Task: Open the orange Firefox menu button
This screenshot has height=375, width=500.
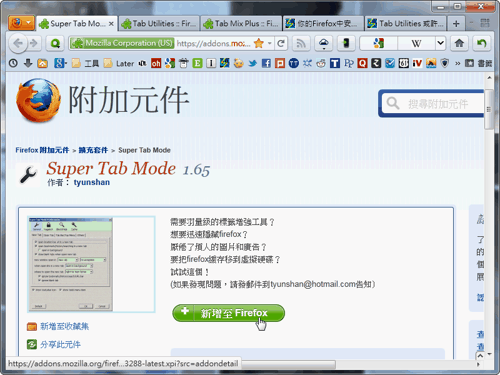Action: [22, 23]
